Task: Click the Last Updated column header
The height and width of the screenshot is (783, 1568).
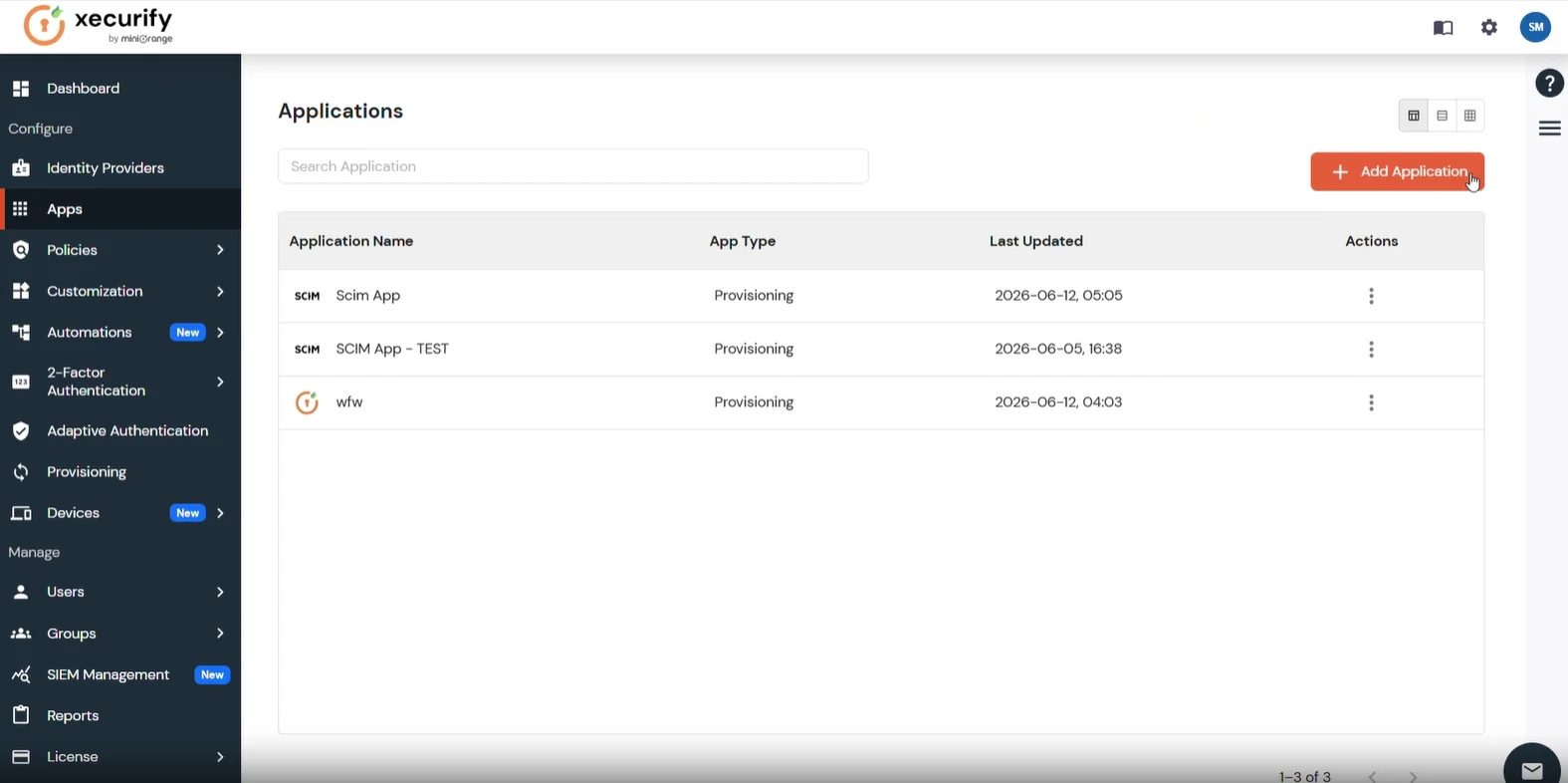Action: click(x=1035, y=241)
